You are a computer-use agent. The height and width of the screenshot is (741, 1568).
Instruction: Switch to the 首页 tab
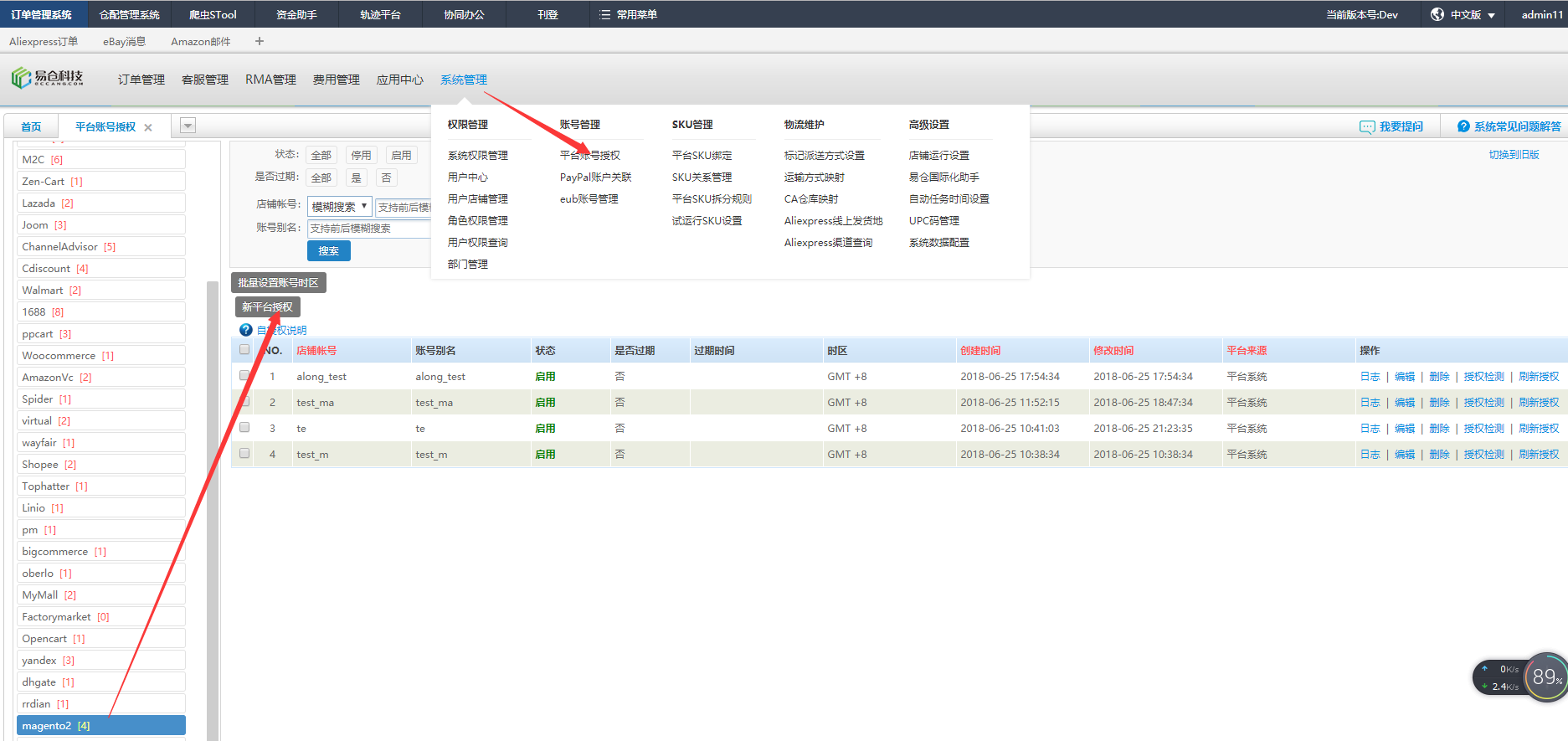[x=31, y=126]
